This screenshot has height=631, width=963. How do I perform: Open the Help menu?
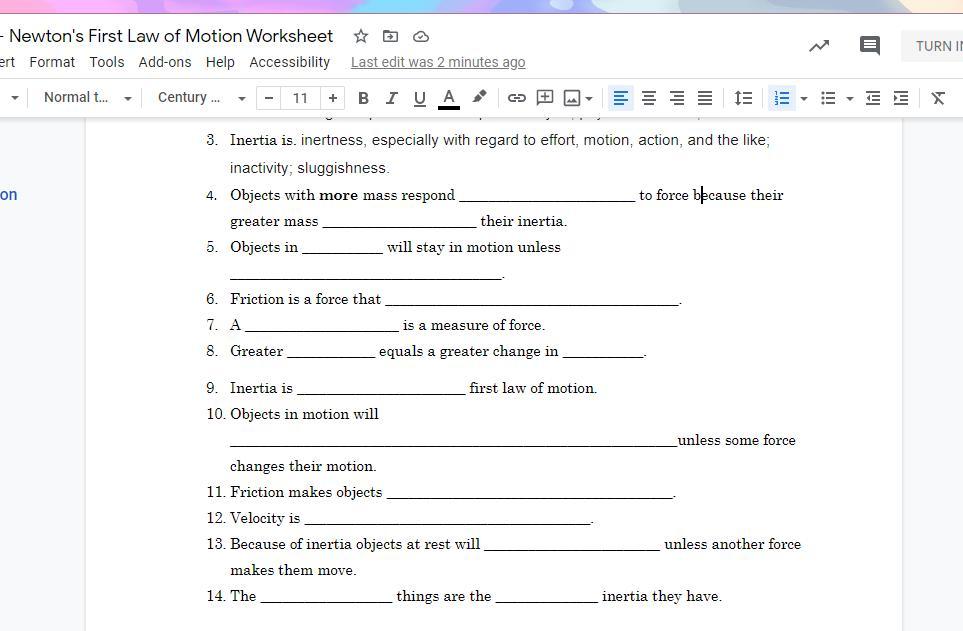220,62
